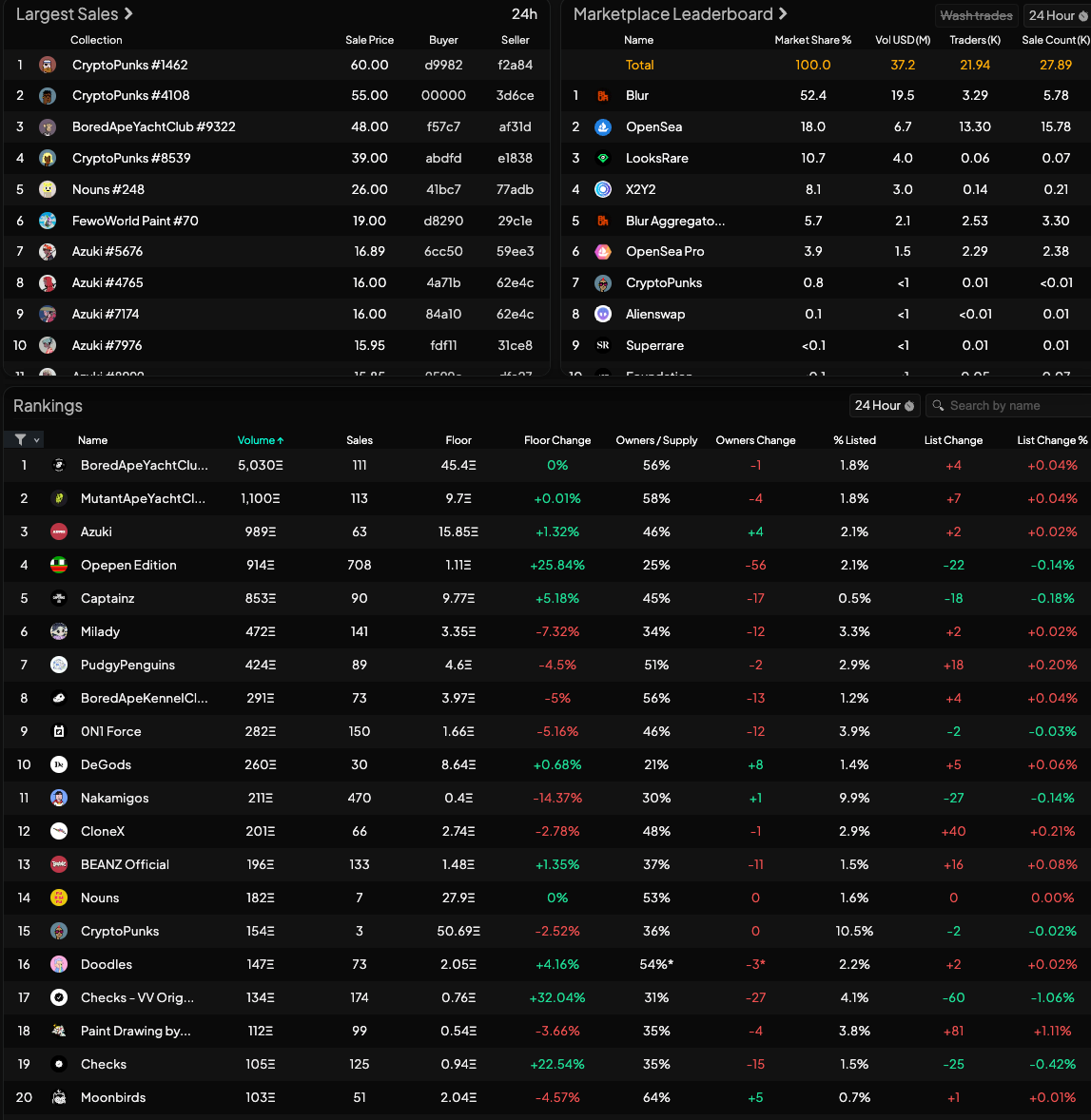Click the PudgyPenguins collection icon
The width and height of the screenshot is (1091, 1120).
pos(59,665)
